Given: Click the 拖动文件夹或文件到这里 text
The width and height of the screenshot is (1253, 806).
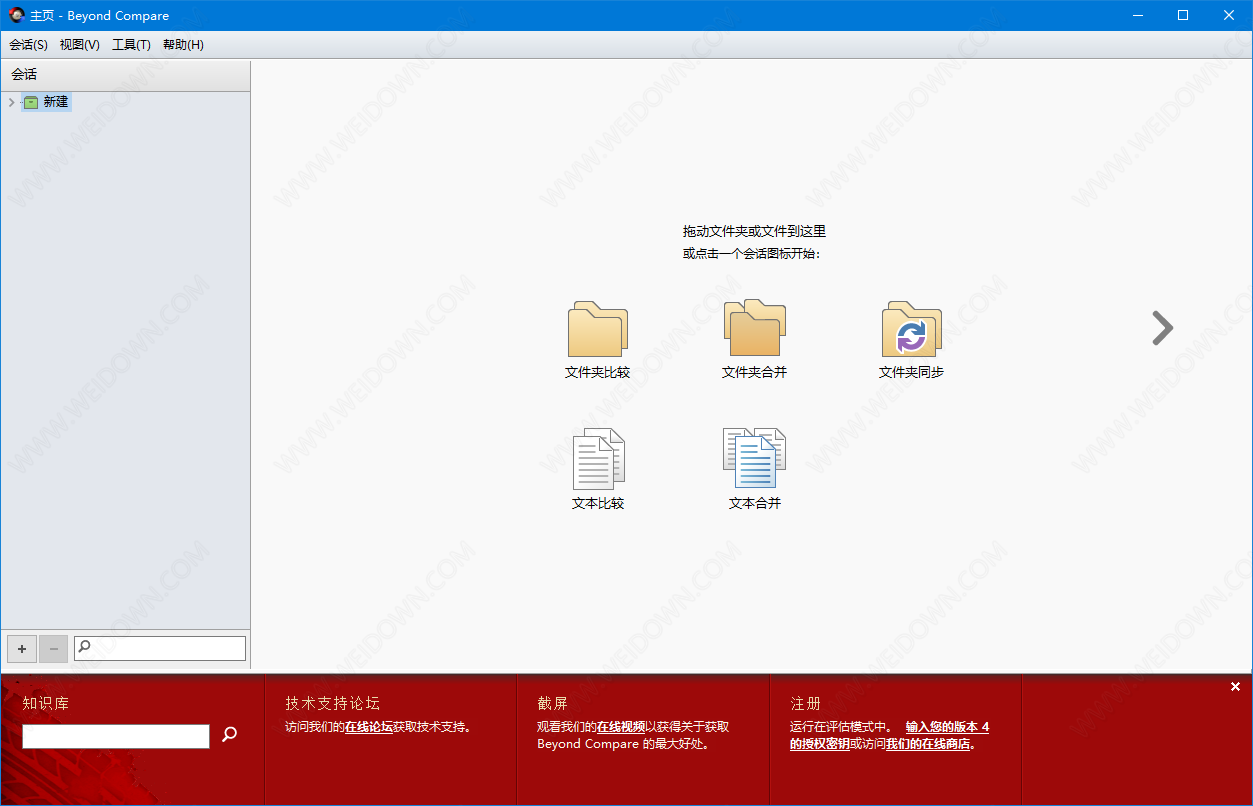Looking at the screenshot, I should pyautogui.click(x=755, y=231).
